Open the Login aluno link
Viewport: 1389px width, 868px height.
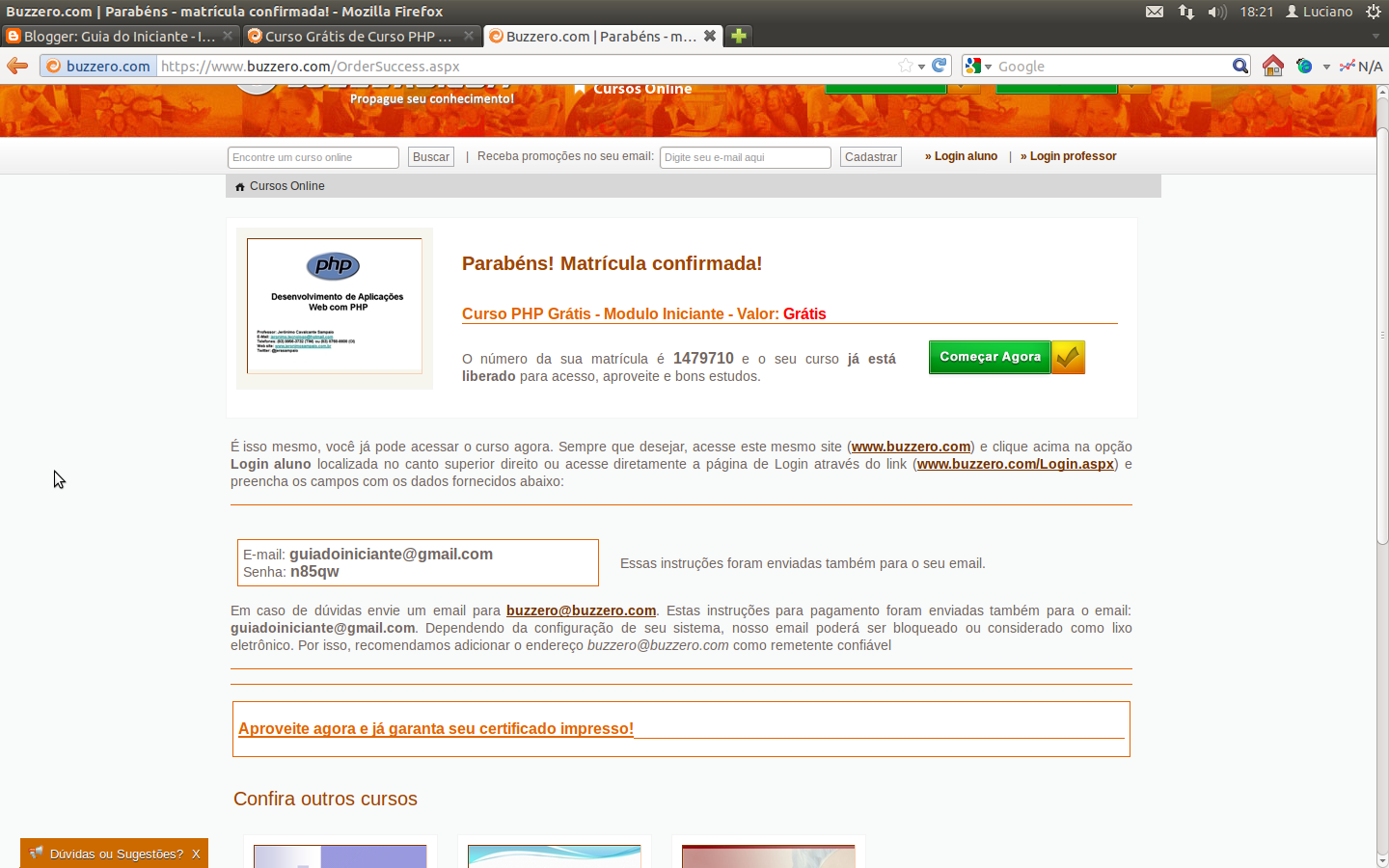point(962,156)
